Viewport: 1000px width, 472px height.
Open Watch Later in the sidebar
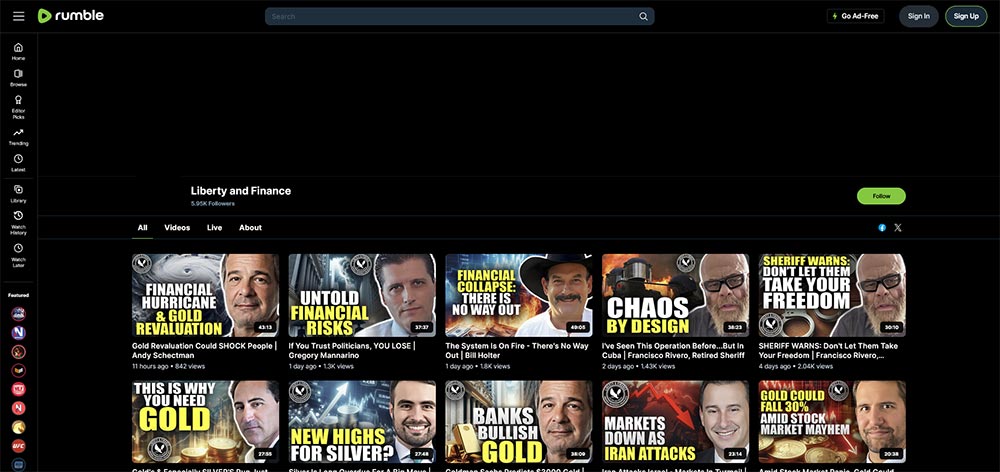point(18,255)
